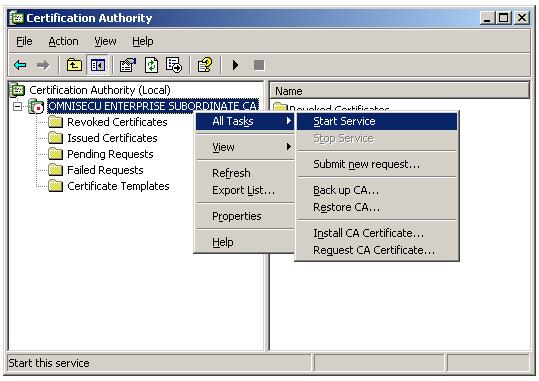Select Pending Requests in the tree
Image resolution: width=539 pixels, height=381 pixels.
(110, 154)
